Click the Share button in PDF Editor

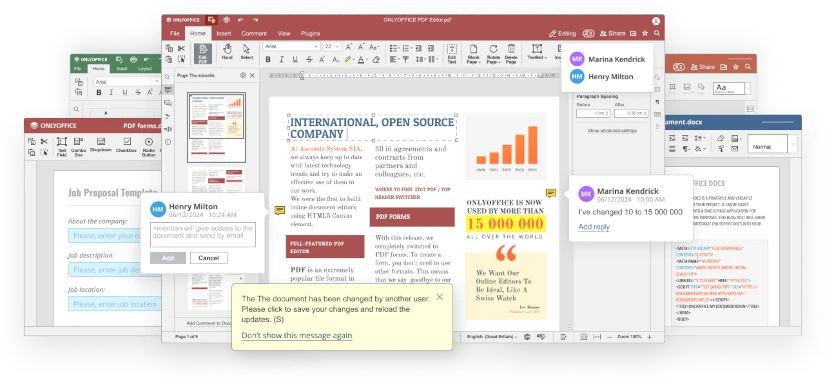[612, 33]
